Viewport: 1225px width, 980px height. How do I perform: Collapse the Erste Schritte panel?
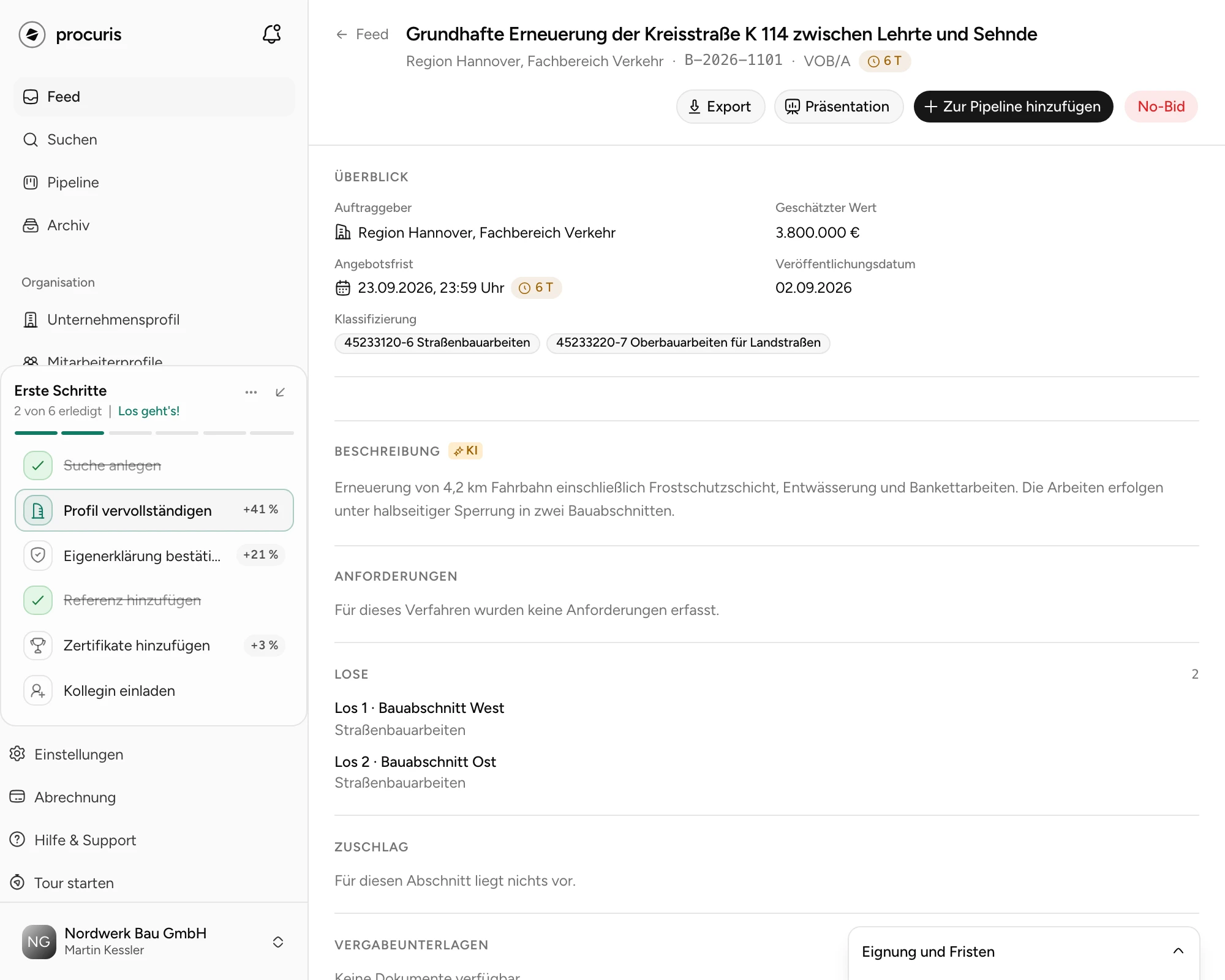click(x=281, y=392)
